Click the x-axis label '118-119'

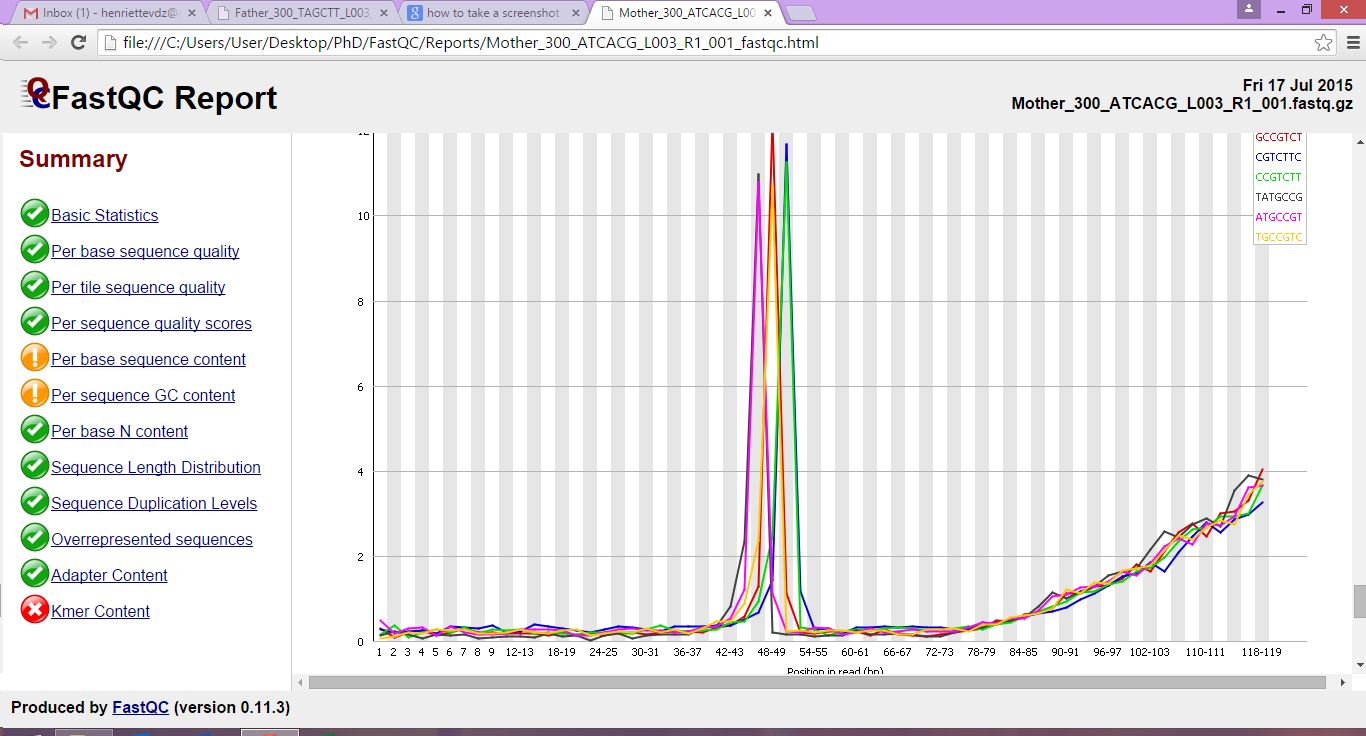(1261, 652)
